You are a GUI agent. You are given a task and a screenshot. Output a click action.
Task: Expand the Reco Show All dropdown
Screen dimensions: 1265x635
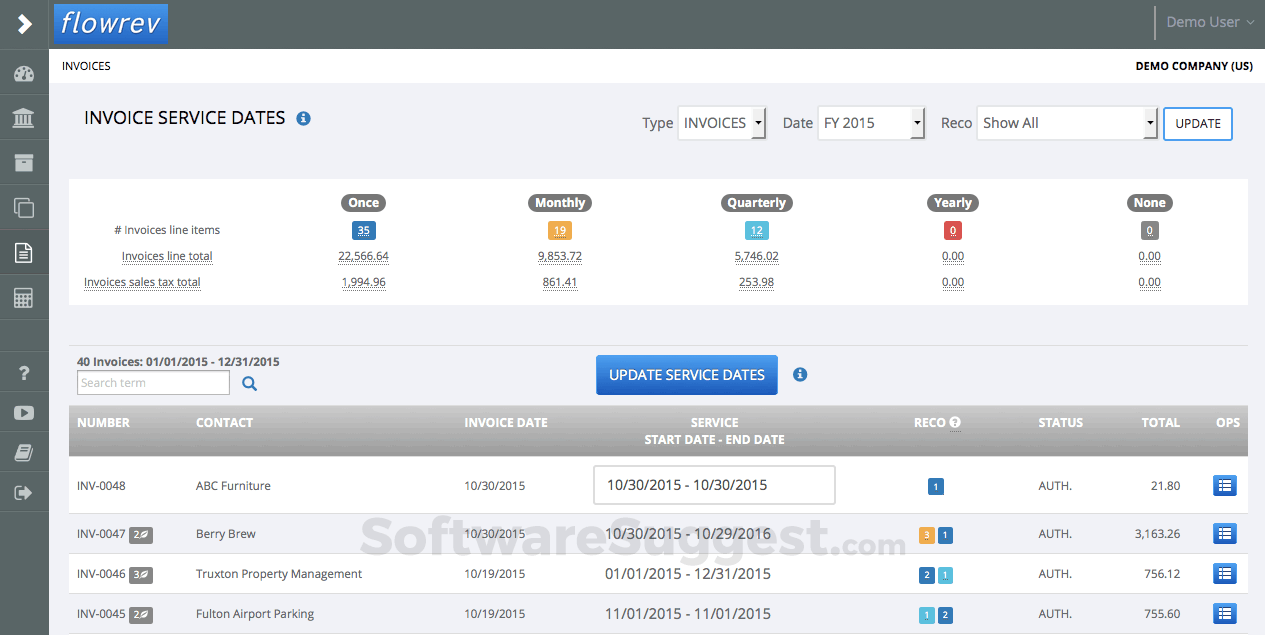1066,123
